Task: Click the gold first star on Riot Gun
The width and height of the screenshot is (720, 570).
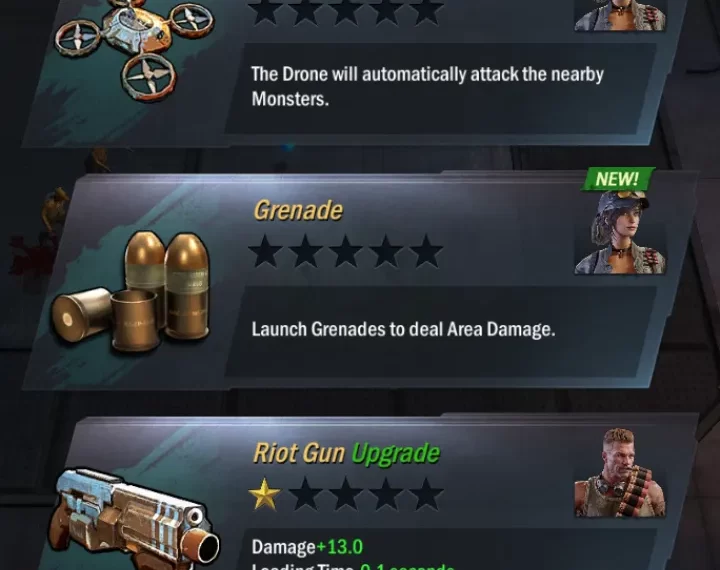Action: click(264, 494)
